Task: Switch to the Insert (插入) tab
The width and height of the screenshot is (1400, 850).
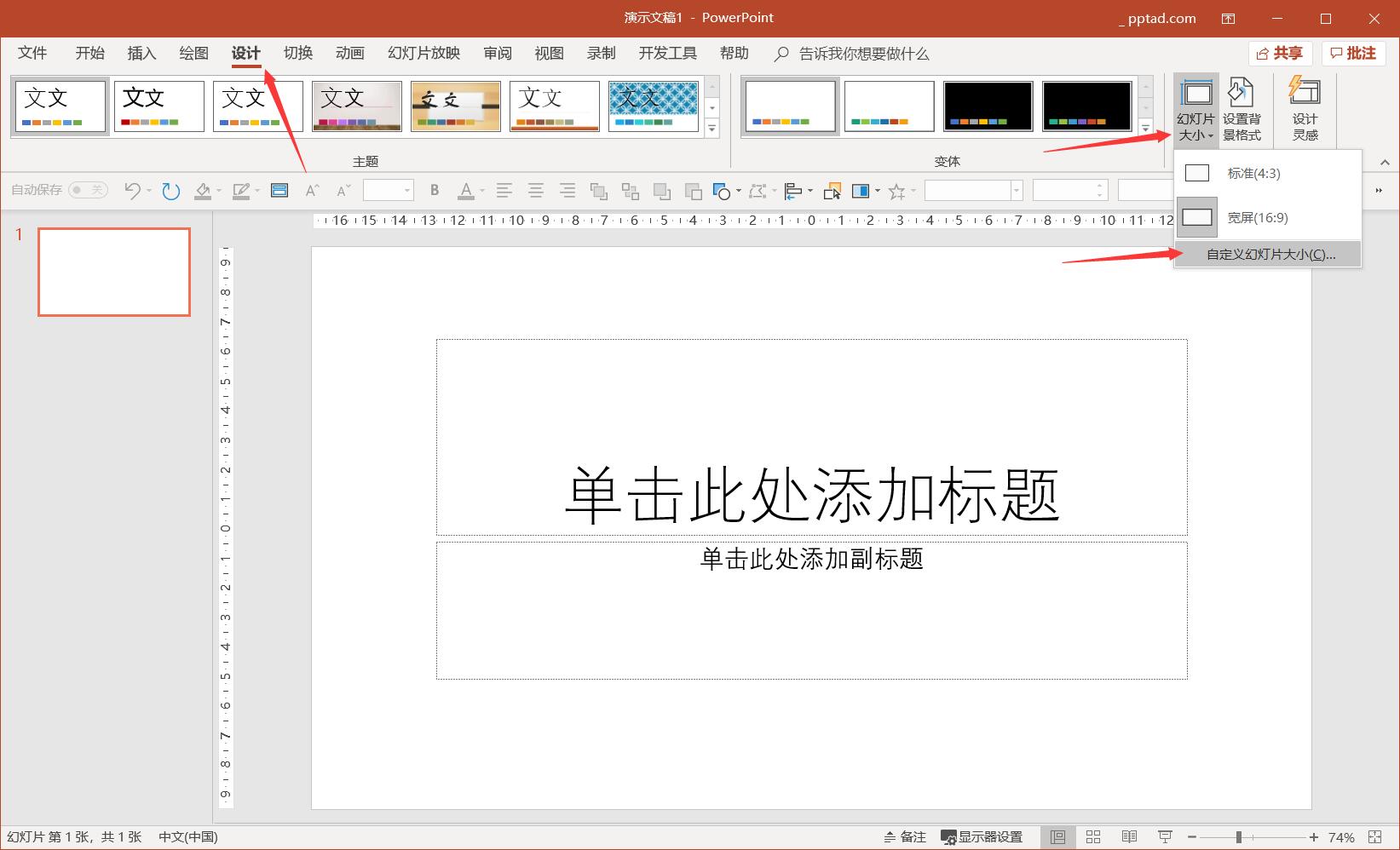Action: point(141,53)
